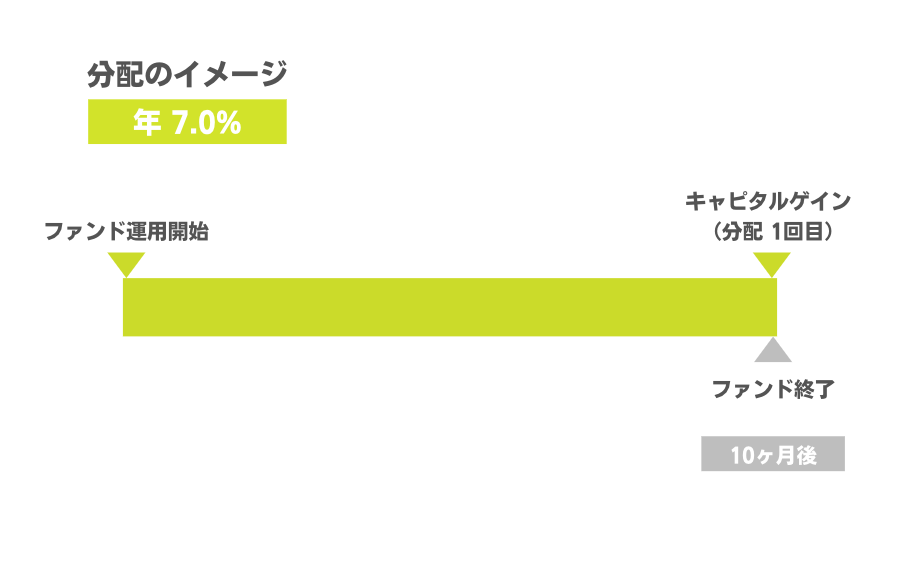Image resolution: width=900 pixels, height=570 pixels.
Task: Click the 月後 characters in the gray badge
Action: tap(796, 455)
